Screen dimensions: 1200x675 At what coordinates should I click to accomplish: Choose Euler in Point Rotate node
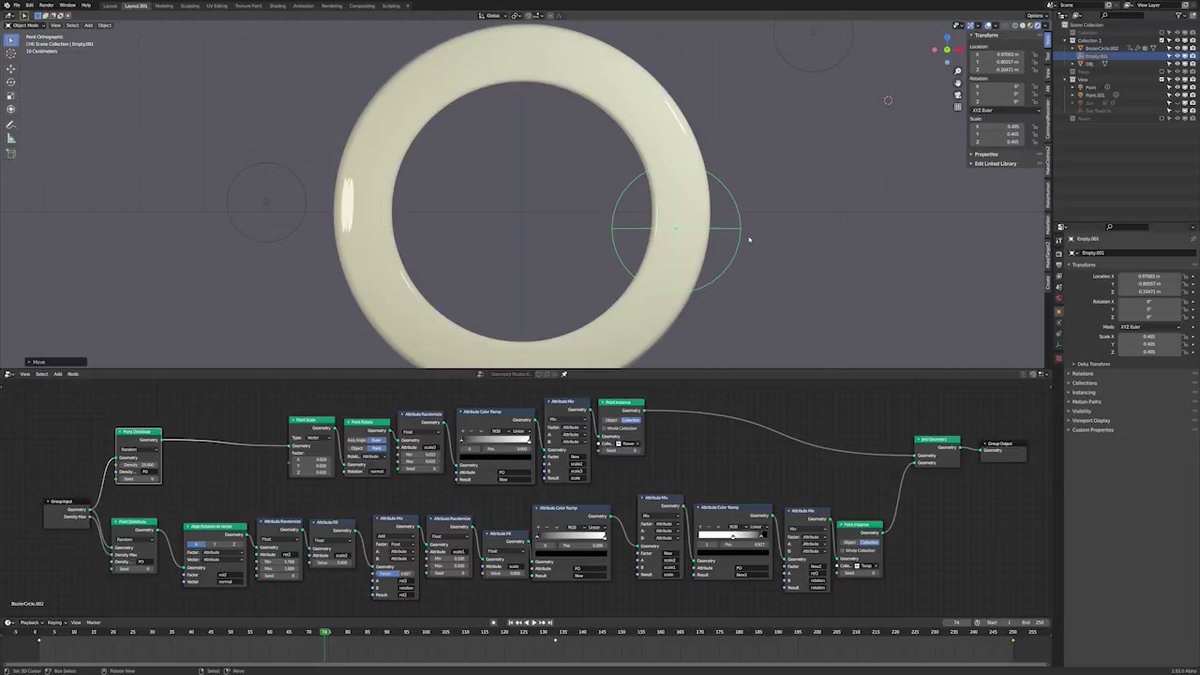pos(377,440)
